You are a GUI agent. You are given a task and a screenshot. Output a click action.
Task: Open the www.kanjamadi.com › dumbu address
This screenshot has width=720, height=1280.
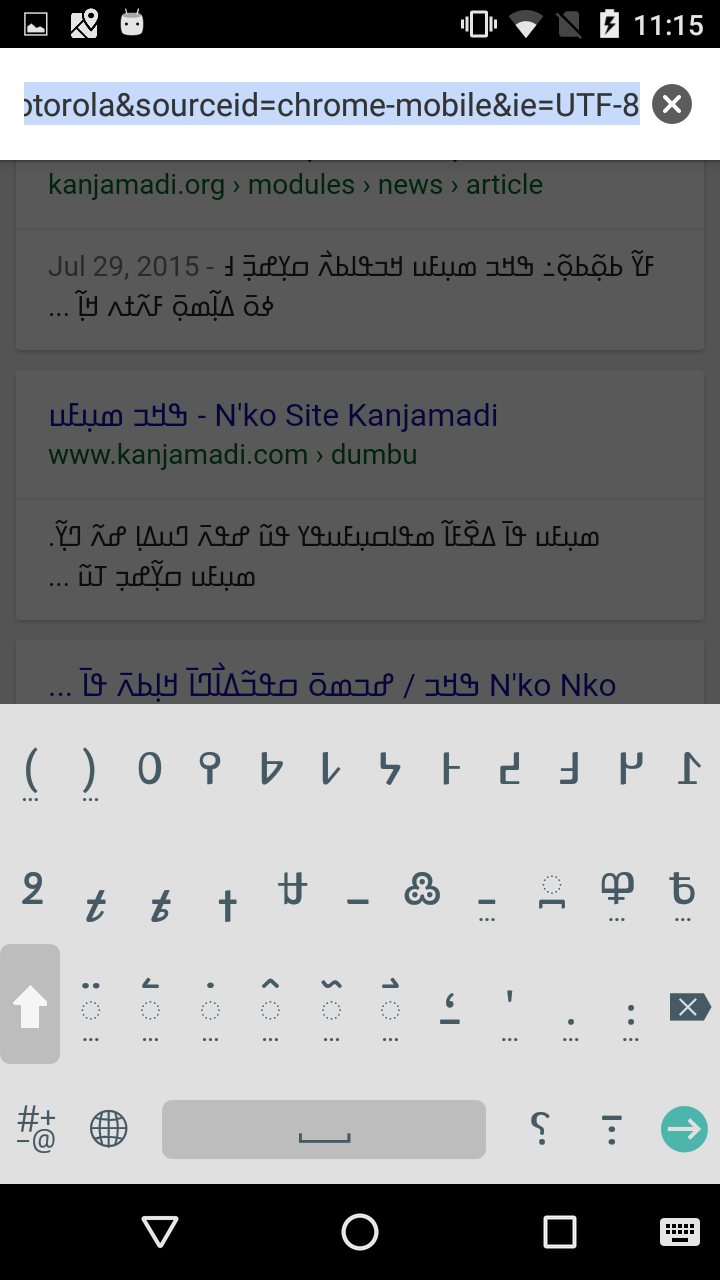pos(232,455)
